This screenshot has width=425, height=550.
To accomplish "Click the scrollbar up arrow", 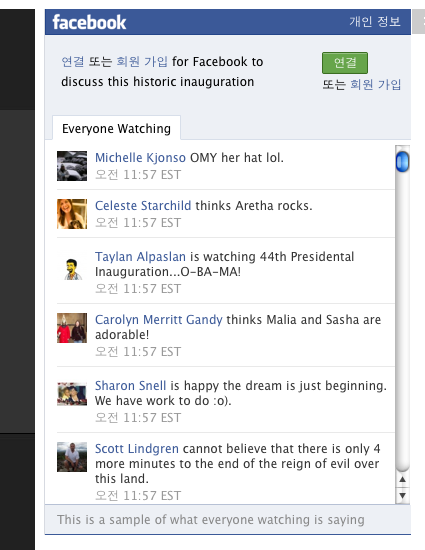I will coord(403,479).
